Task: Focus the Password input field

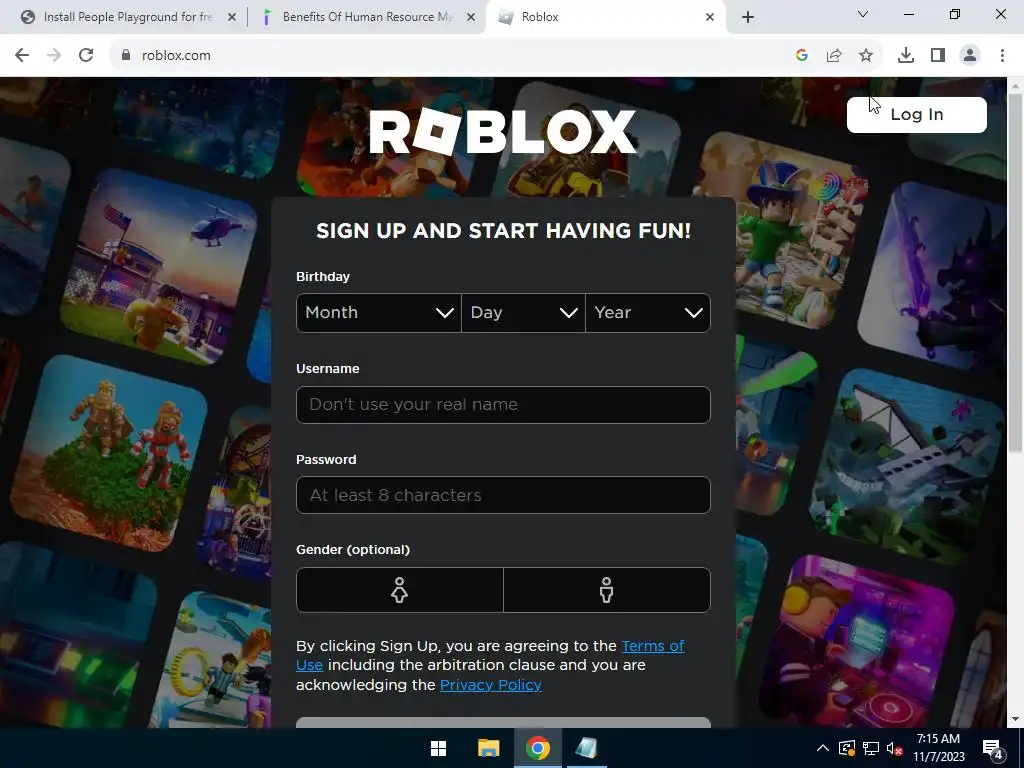Action: click(504, 495)
